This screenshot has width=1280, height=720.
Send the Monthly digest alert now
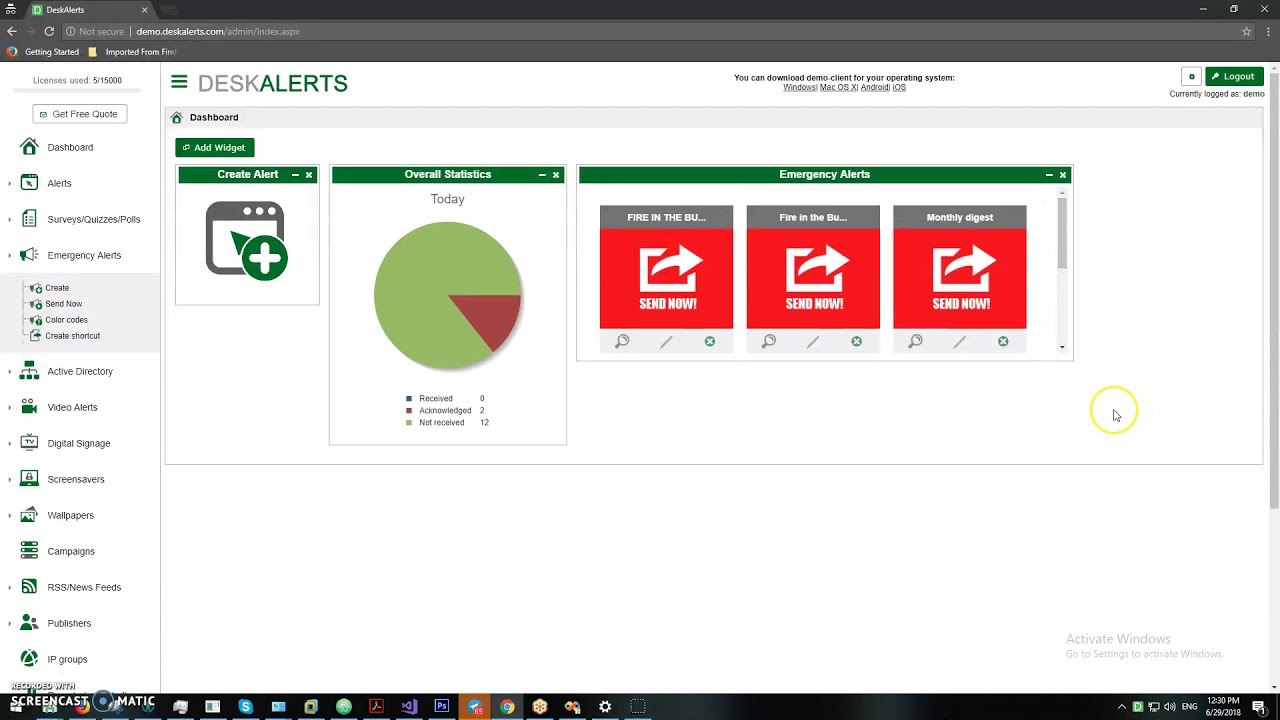tap(959, 279)
